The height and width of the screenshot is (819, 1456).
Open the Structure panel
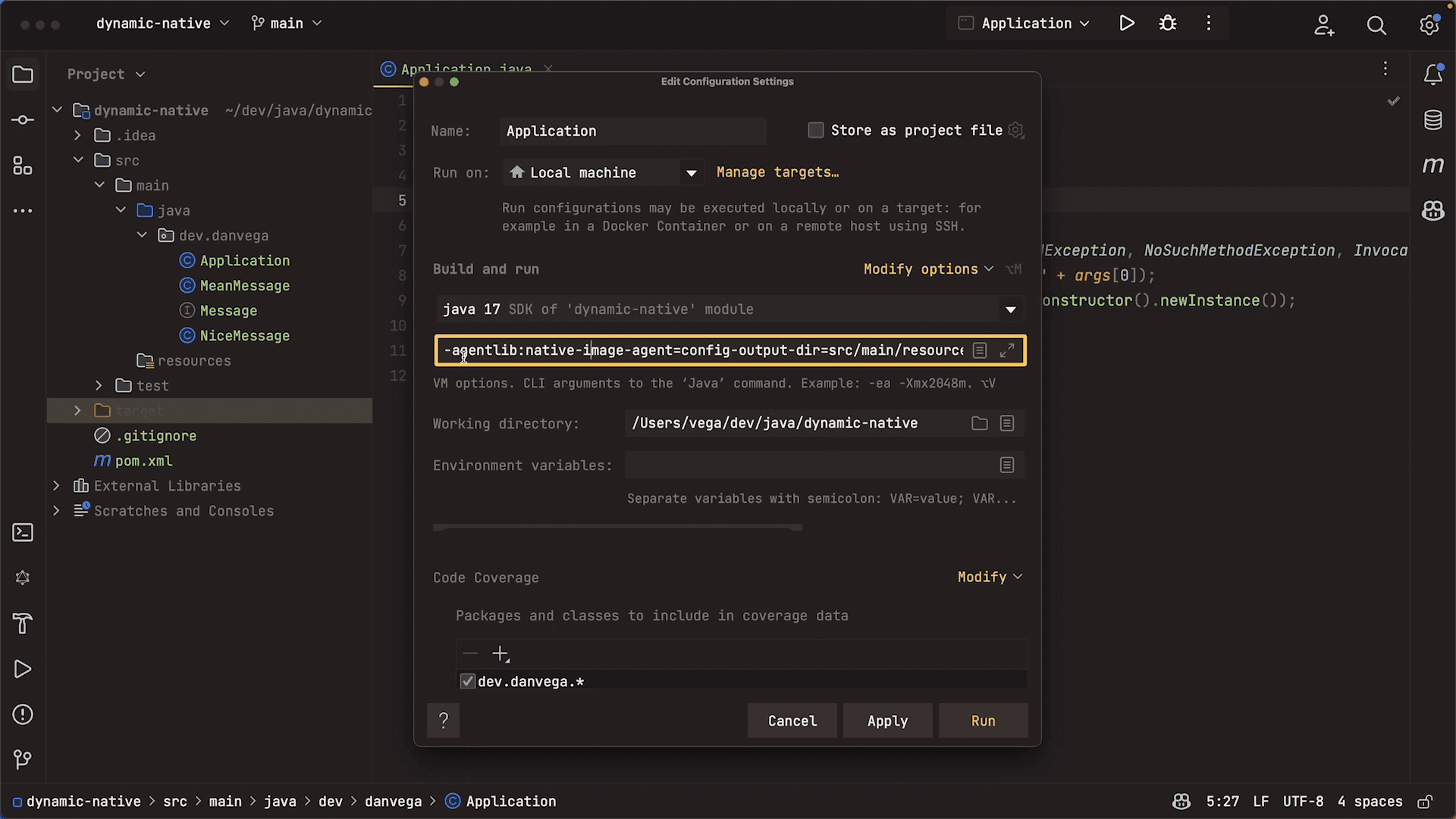(x=23, y=166)
